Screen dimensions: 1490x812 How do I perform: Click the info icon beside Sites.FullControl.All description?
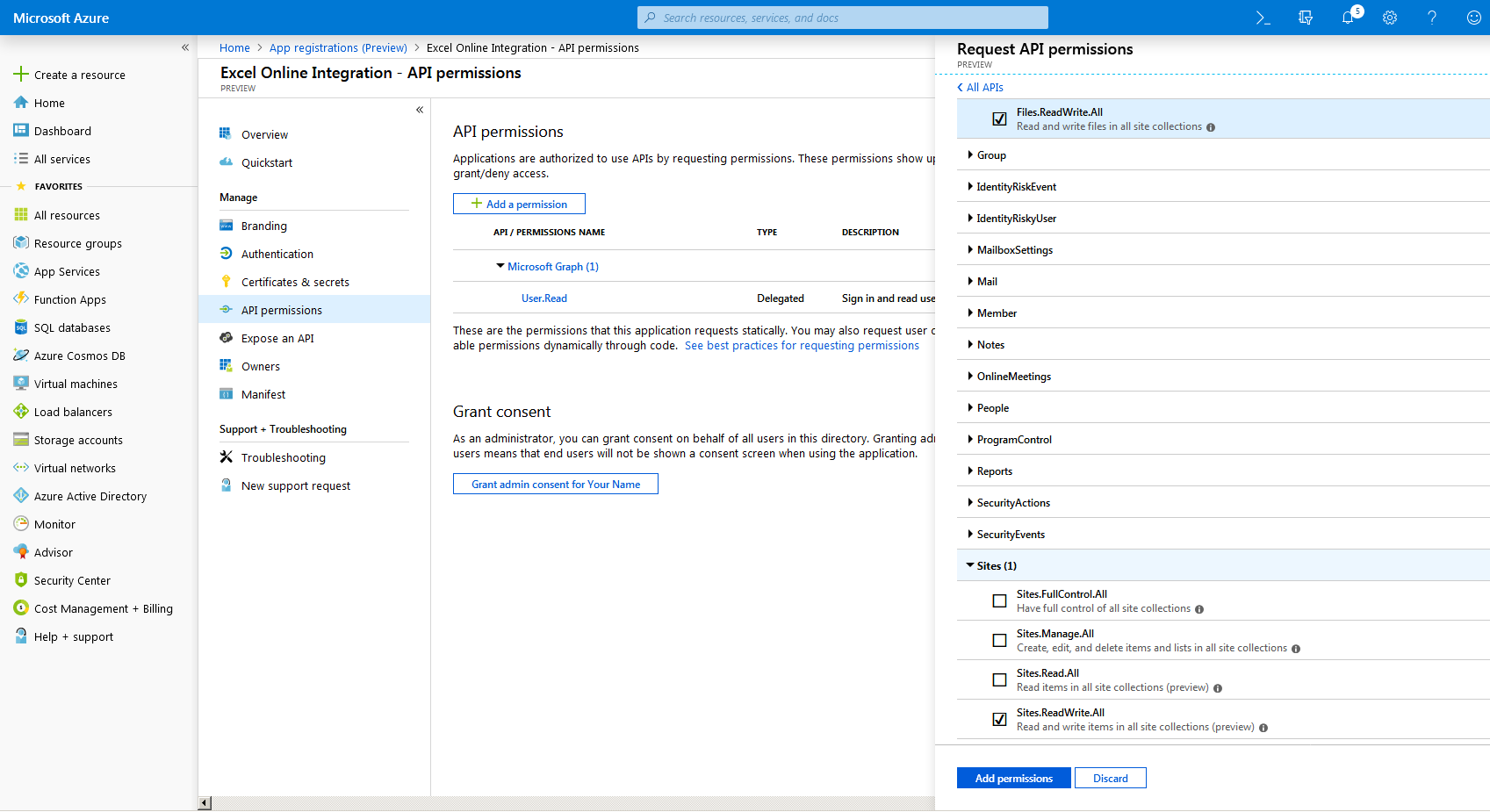tap(1199, 609)
